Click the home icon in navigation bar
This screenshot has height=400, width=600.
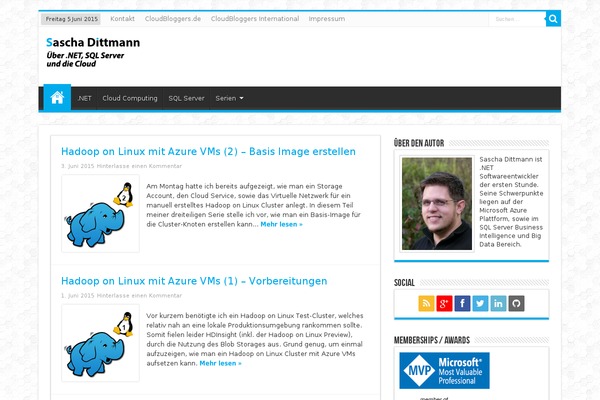pyautogui.click(x=57, y=98)
